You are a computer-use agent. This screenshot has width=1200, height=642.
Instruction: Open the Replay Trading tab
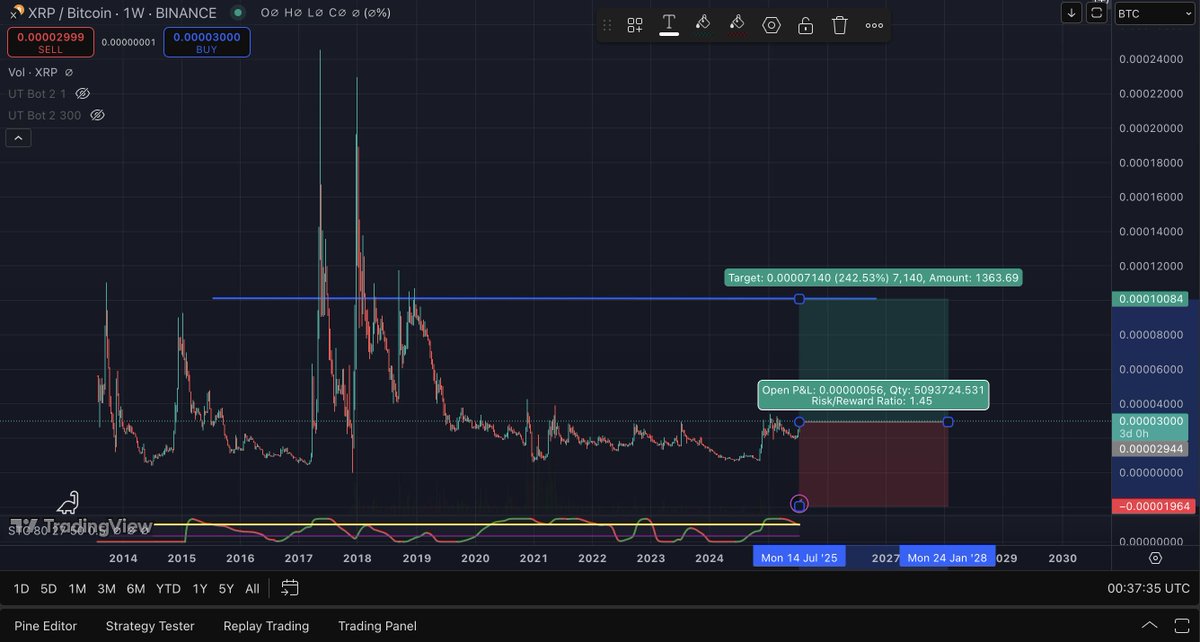point(266,626)
